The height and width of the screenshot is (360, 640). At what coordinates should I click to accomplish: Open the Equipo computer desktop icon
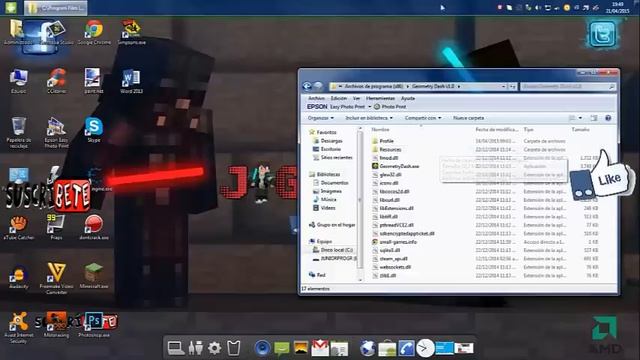[x=18, y=81]
